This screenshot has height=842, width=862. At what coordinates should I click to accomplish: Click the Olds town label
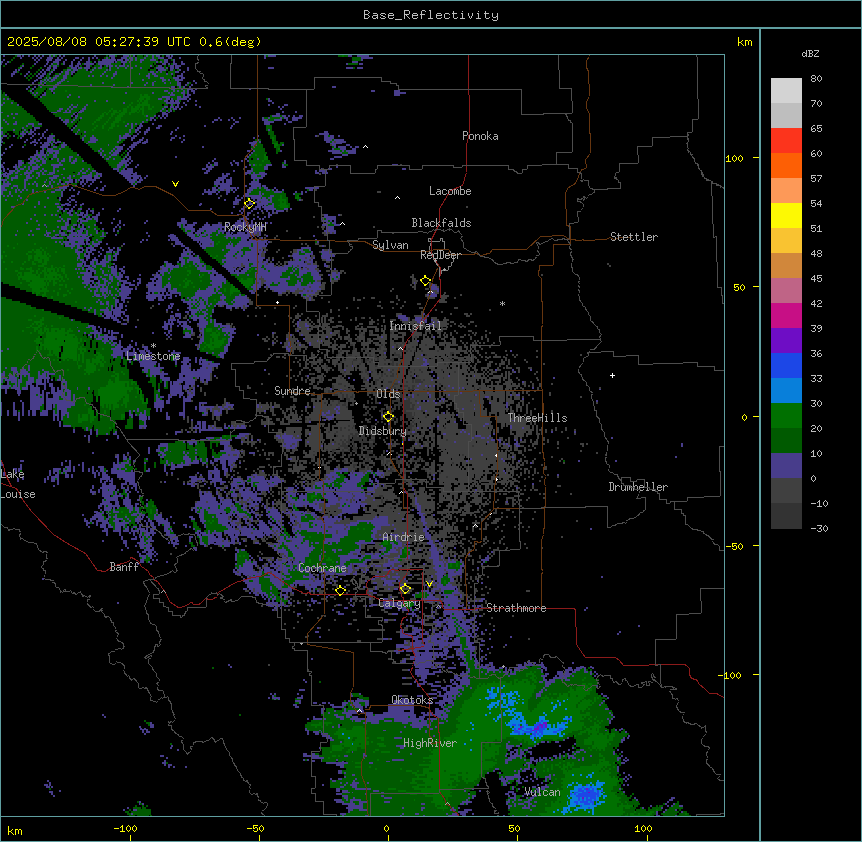pyautogui.click(x=388, y=394)
